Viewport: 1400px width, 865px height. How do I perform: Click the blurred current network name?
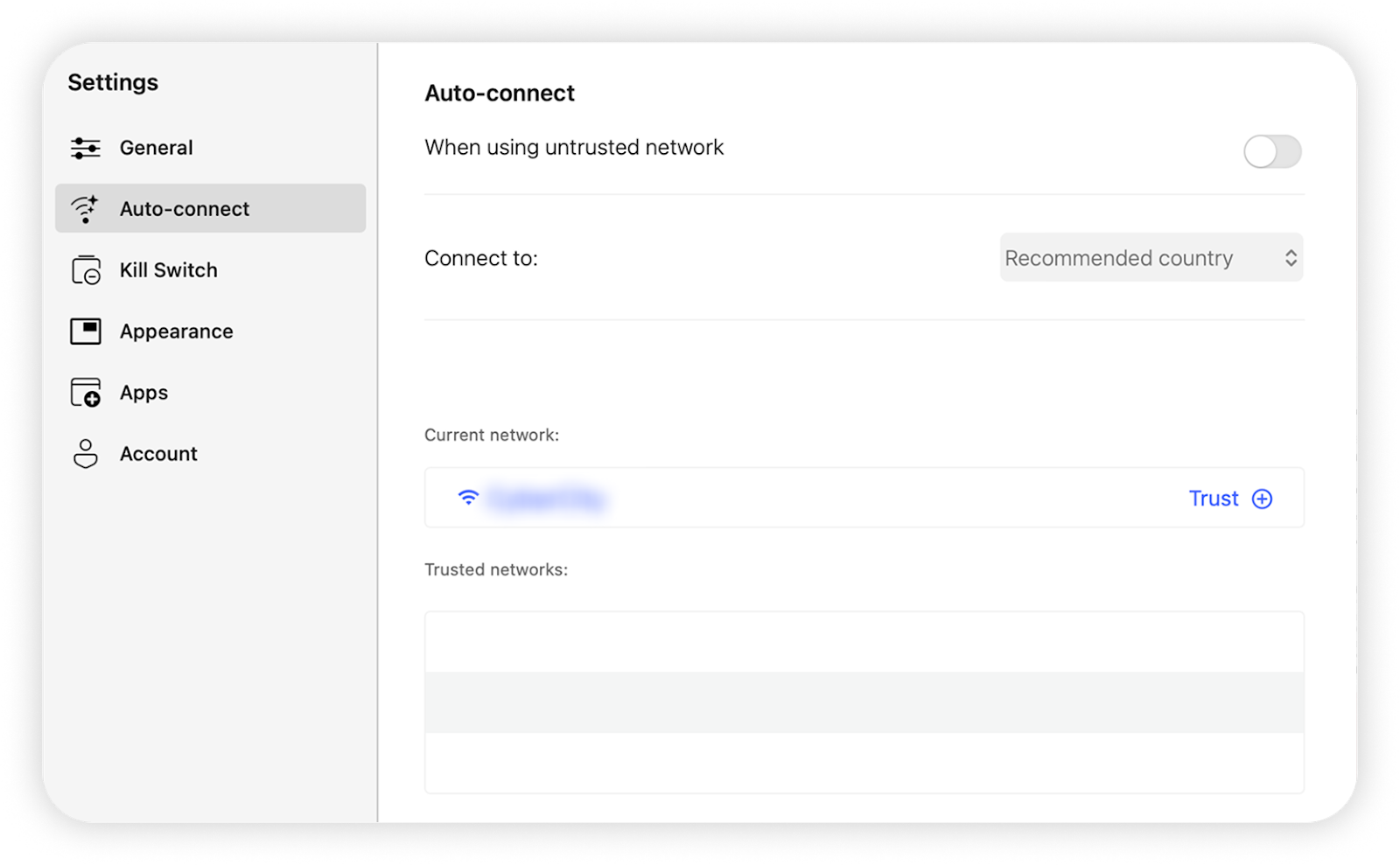[546, 499]
